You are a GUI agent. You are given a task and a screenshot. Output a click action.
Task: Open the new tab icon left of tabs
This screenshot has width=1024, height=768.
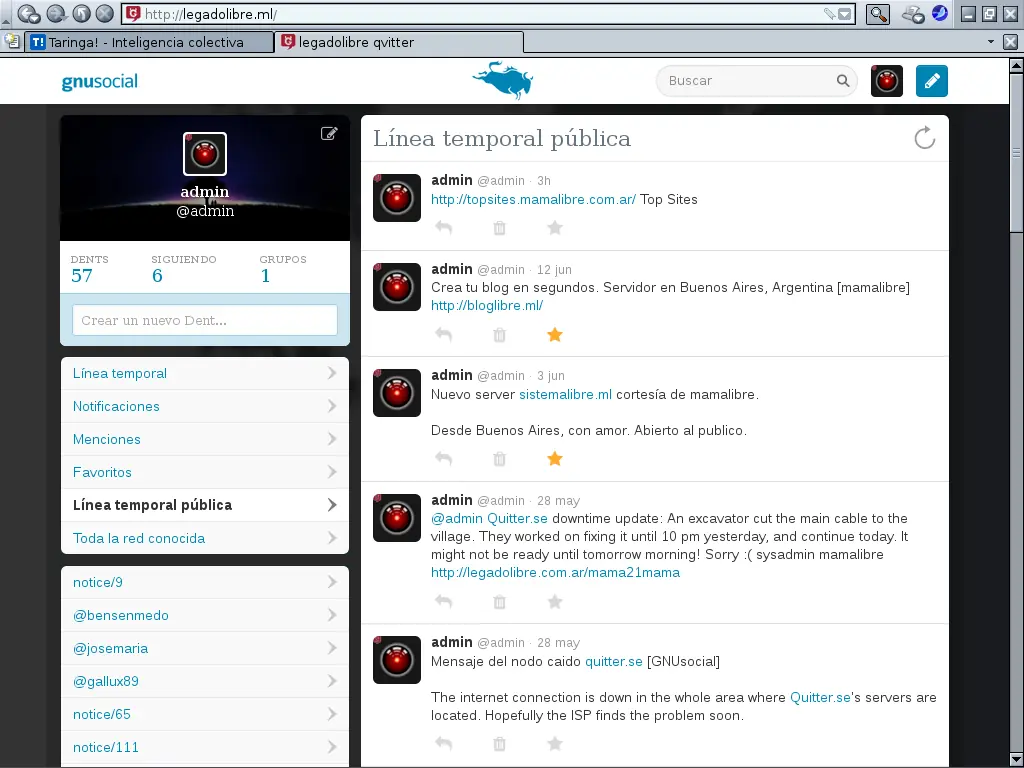click(11, 42)
